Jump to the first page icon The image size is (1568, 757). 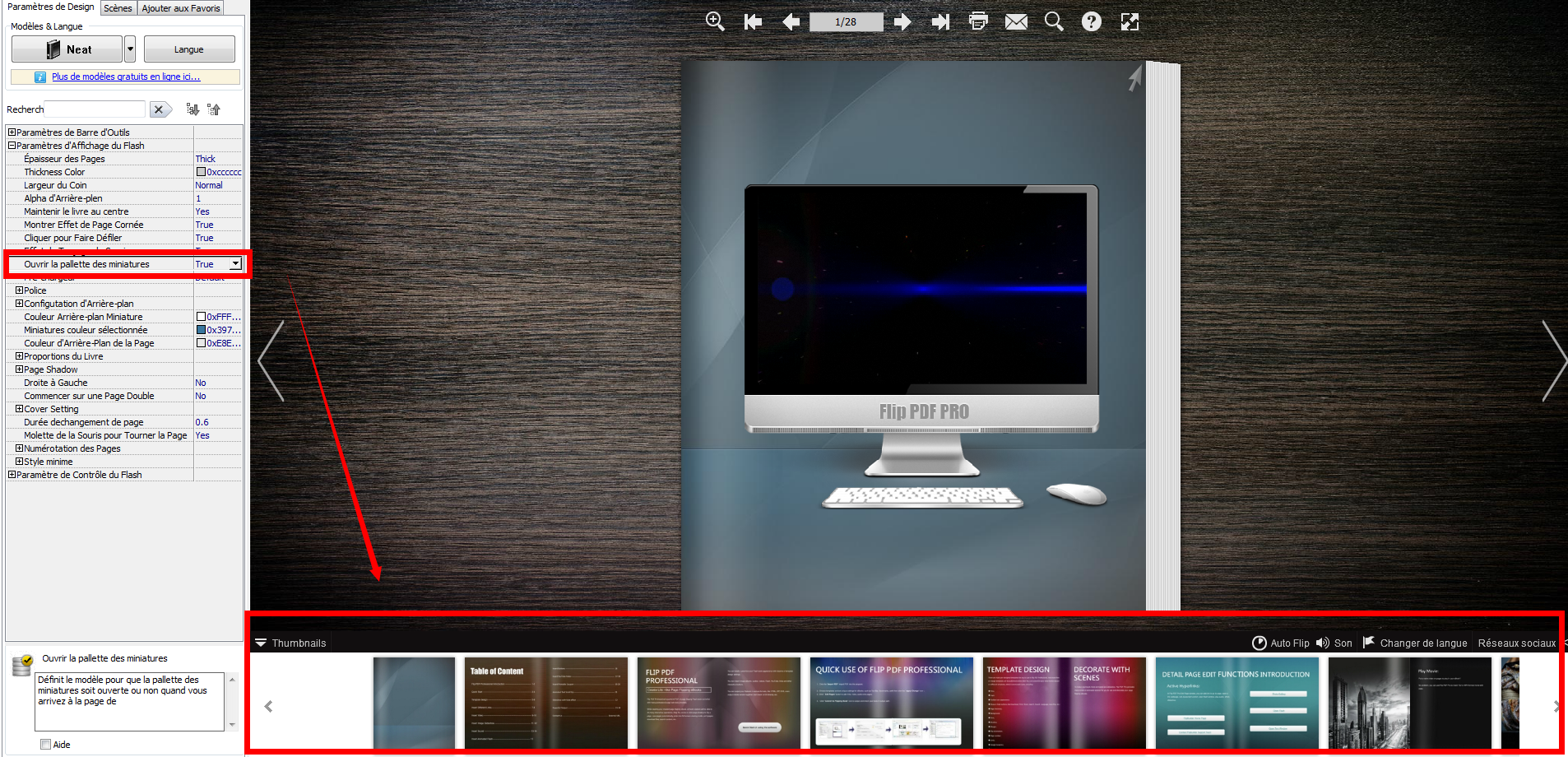753,22
